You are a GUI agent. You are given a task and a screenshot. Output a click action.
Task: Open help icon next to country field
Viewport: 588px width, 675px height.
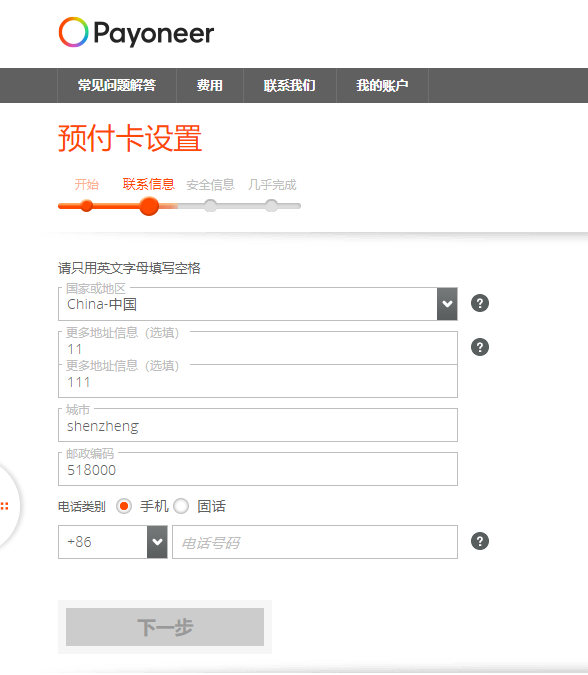click(480, 303)
